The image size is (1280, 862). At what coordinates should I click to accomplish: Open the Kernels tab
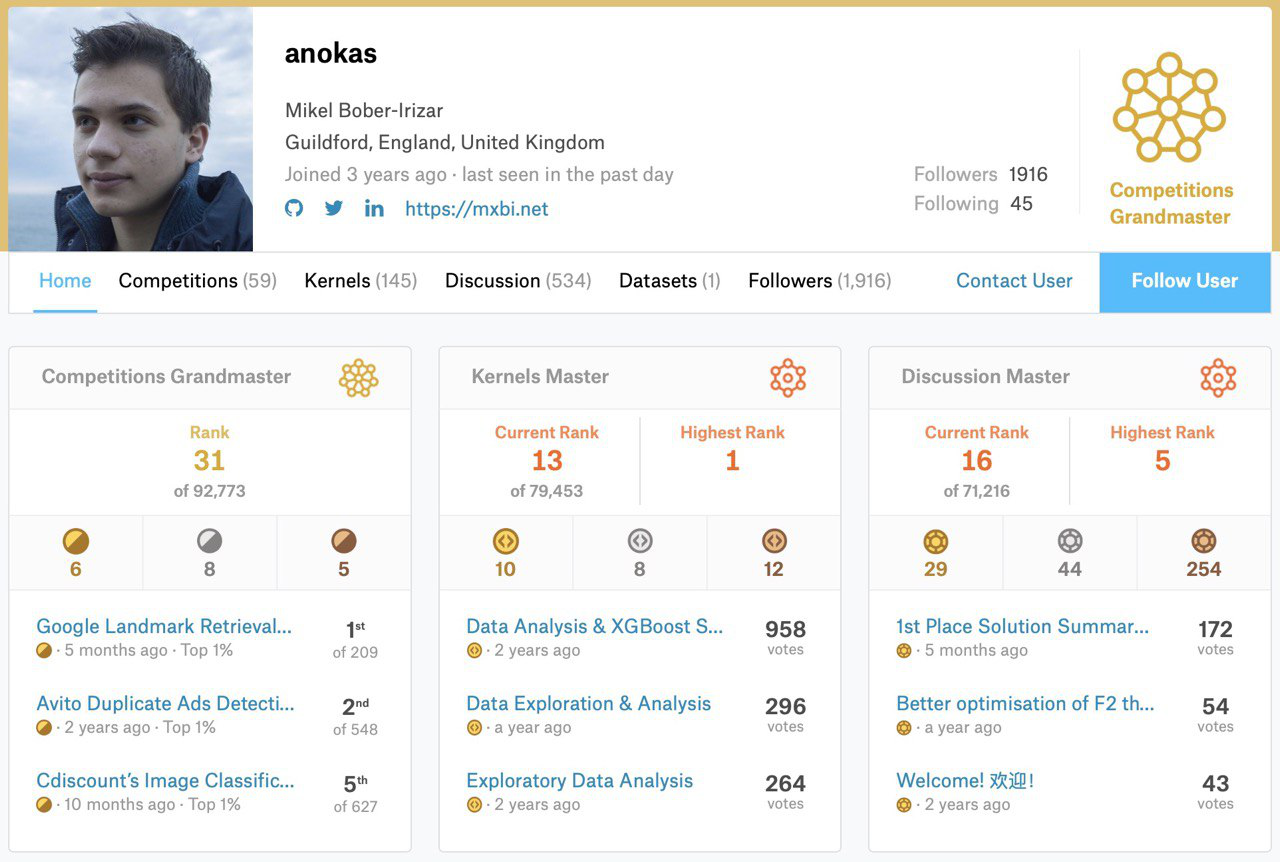point(360,281)
